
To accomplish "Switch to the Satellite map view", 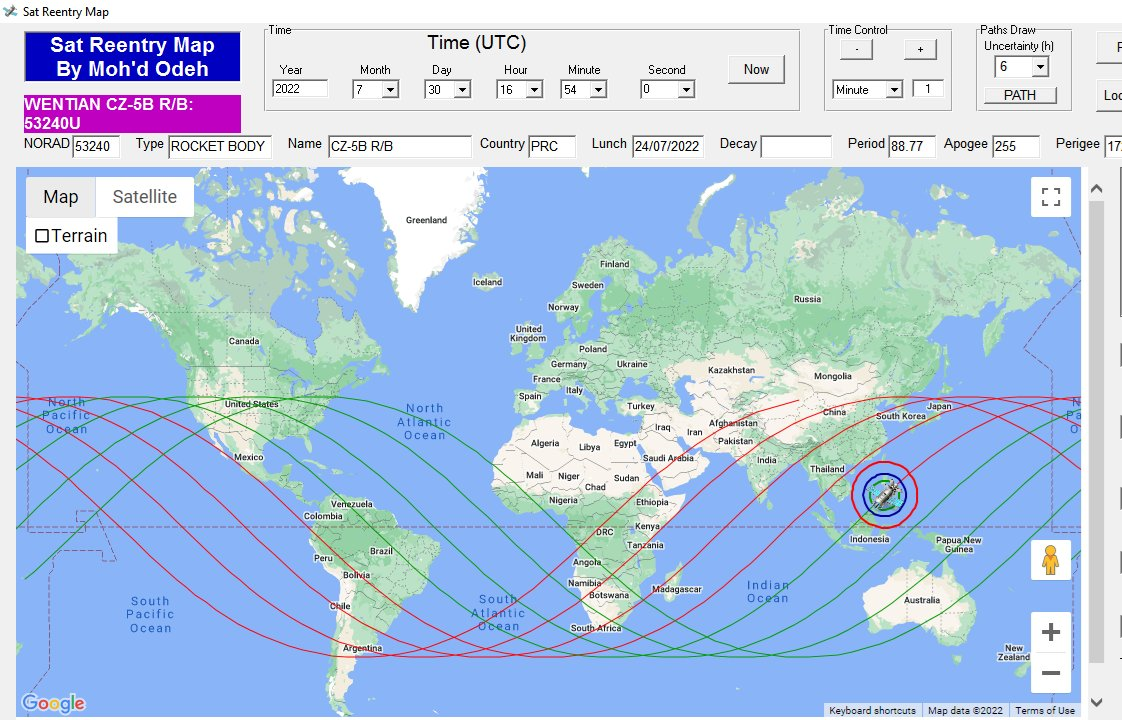I will pyautogui.click(x=145, y=197).
